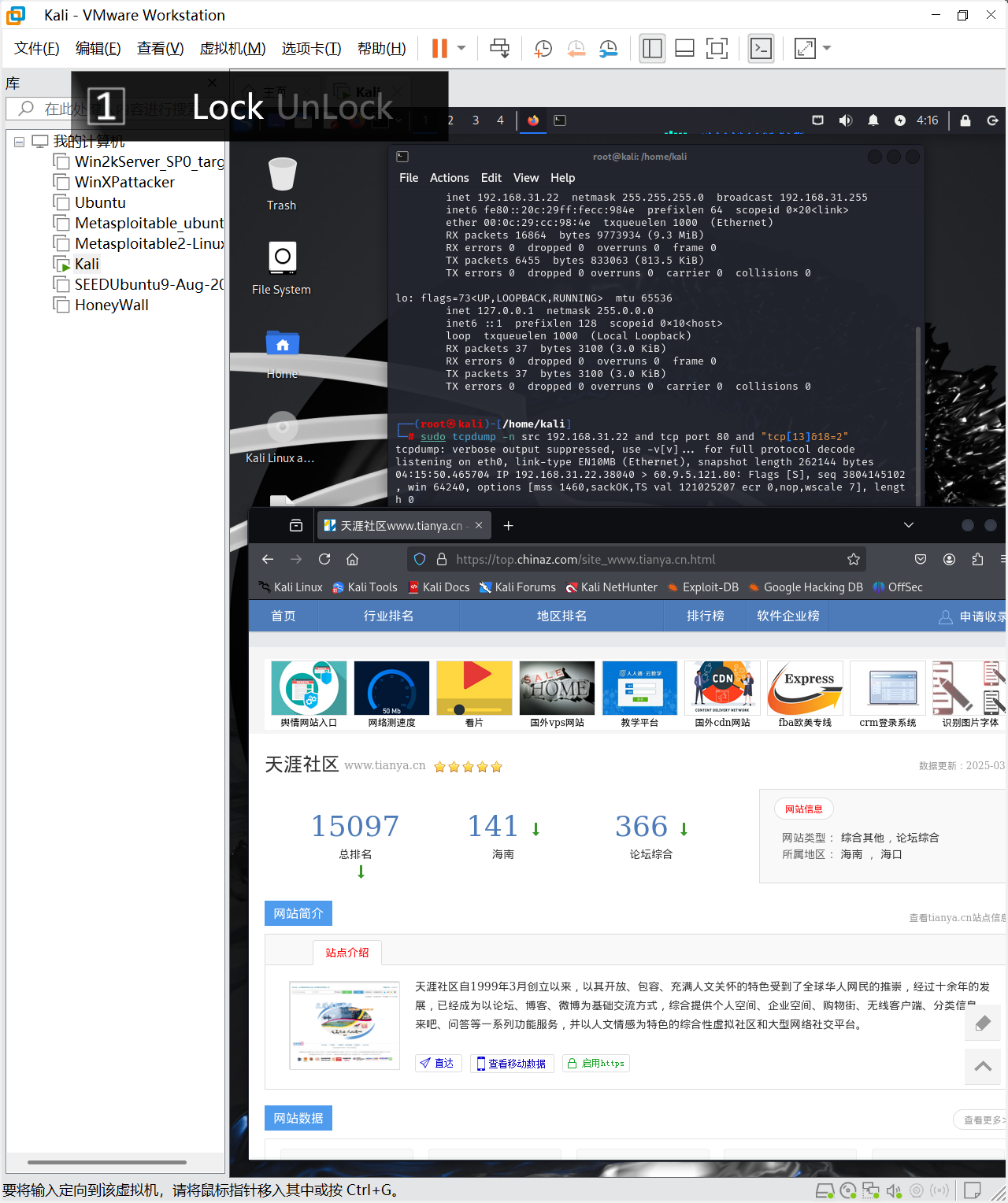Screen dimensions: 1008x1203
Task: Toggle the thumbnail bar view icon
Action: coord(684,48)
